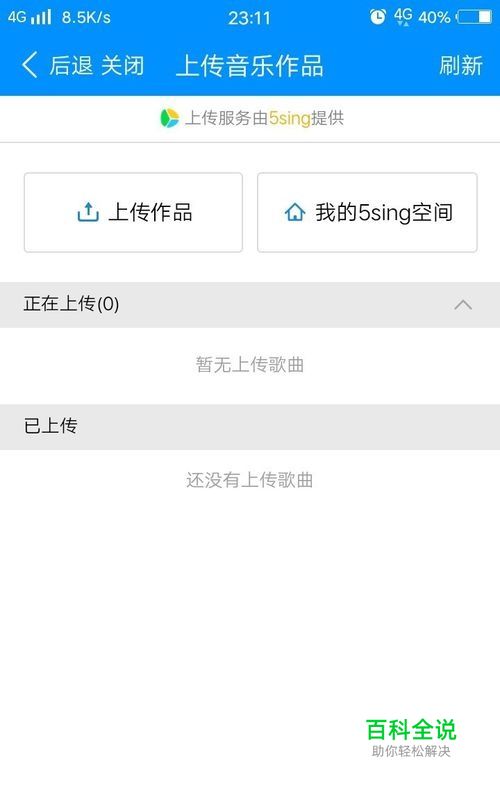Tap the signal bars icon in status bar
Viewport: 500px width, 790px height.
point(41,17)
